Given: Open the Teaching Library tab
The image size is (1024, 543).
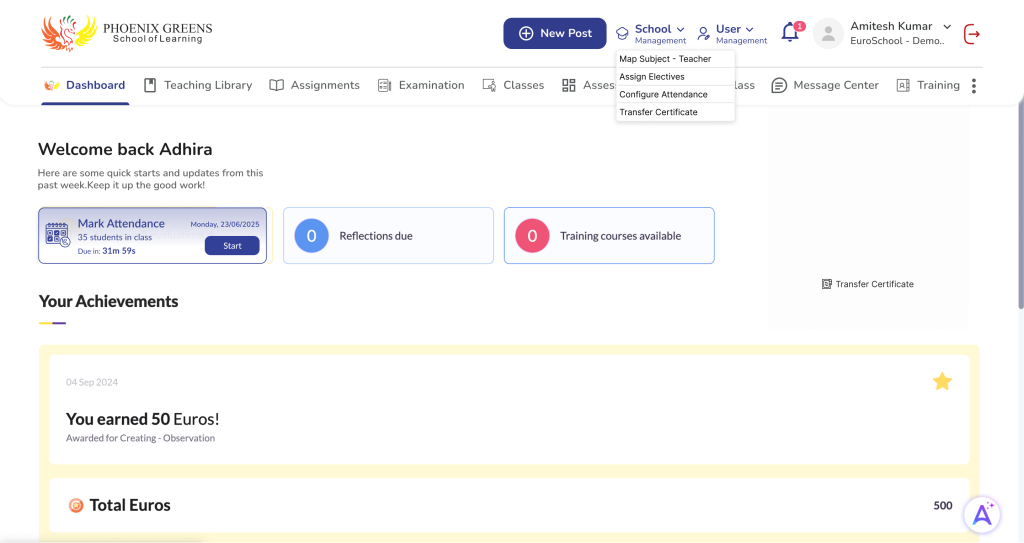Looking at the screenshot, I should (x=198, y=86).
